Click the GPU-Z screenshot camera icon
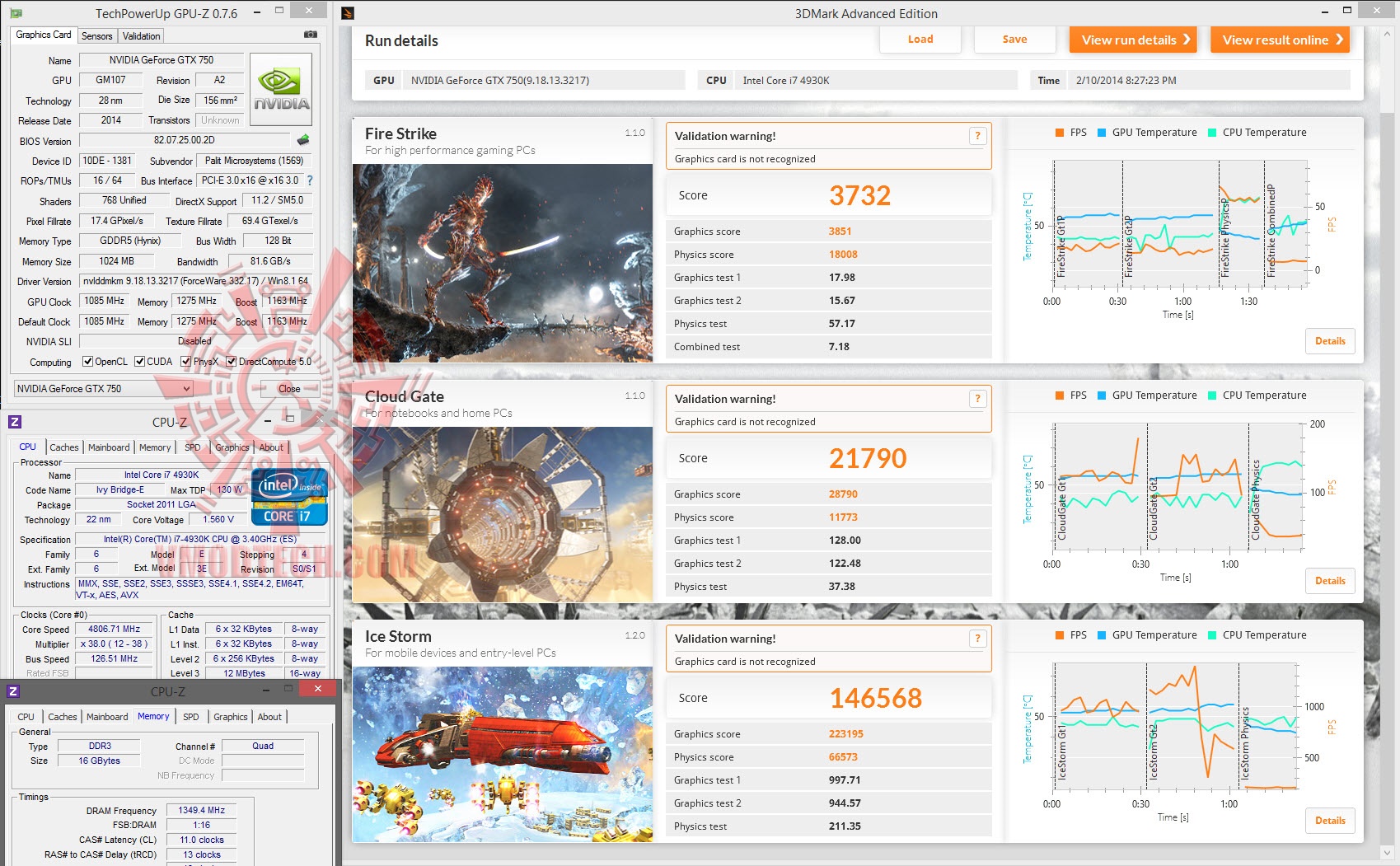Viewport: 1400px width, 866px height. click(311, 35)
